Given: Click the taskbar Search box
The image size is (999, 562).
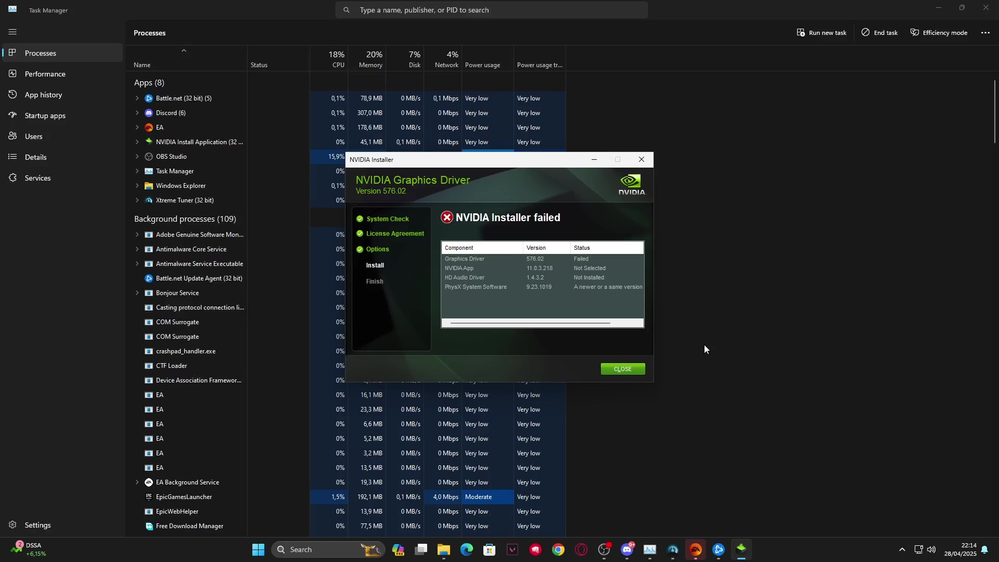Looking at the screenshot, I should tap(327, 549).
